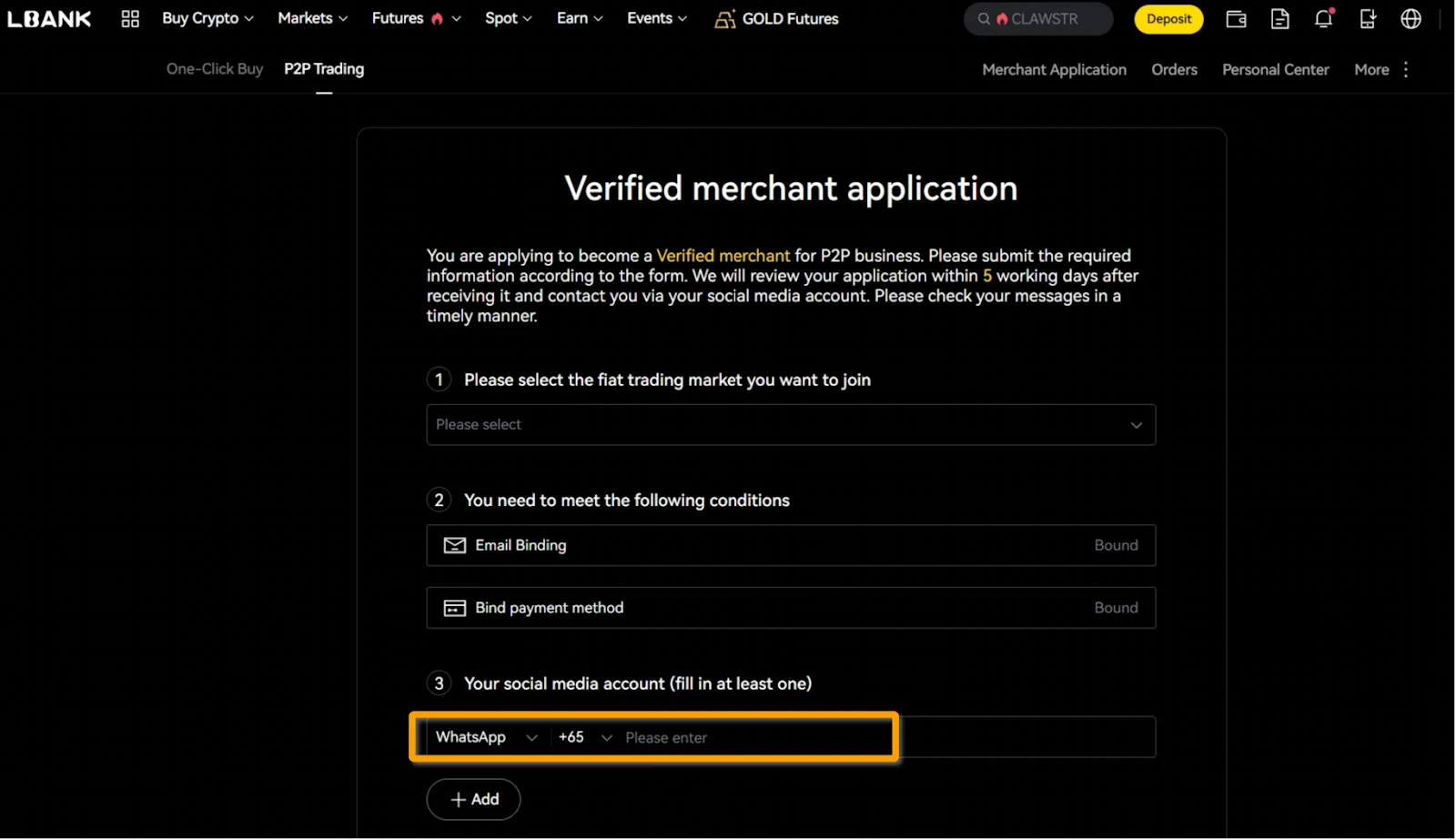The height and width of the screenshot is (840, 1456).
Task: Open the notifications bell
Action: 1323,19
